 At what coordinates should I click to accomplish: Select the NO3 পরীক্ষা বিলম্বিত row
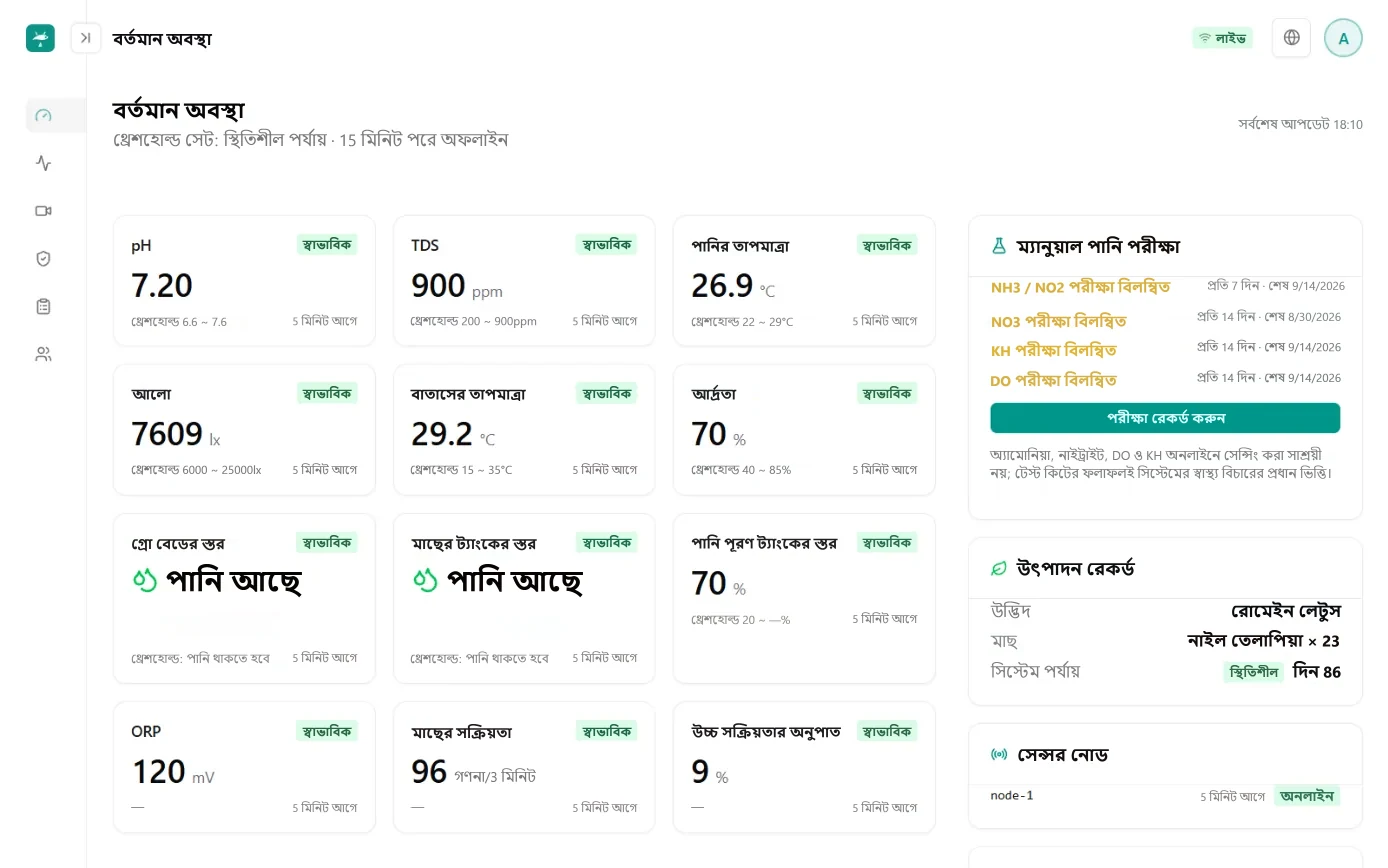[x=1167, y=321]
